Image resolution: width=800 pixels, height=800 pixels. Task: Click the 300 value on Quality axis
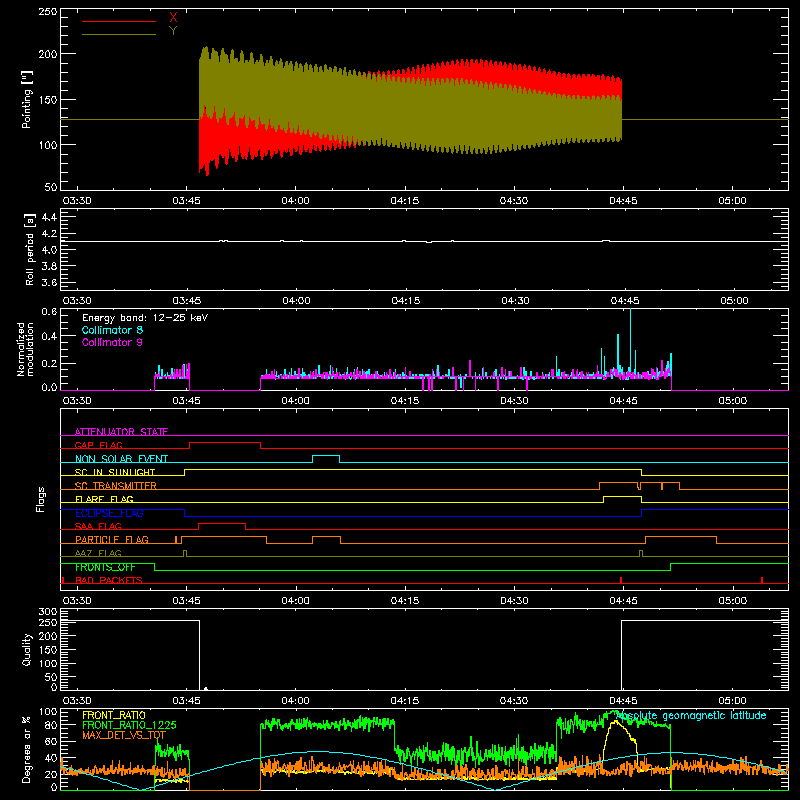pyautogui.click(x=48, y=611)
